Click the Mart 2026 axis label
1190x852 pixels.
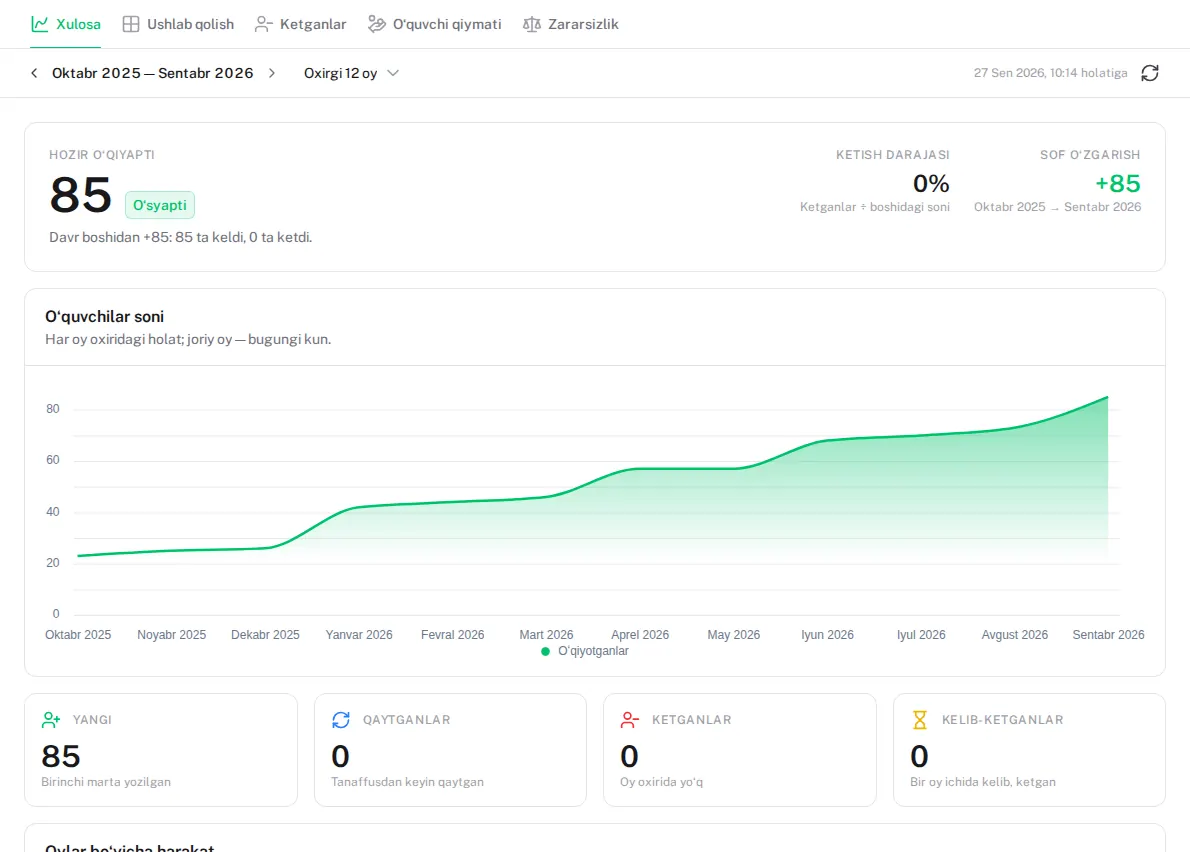[546, 634]
